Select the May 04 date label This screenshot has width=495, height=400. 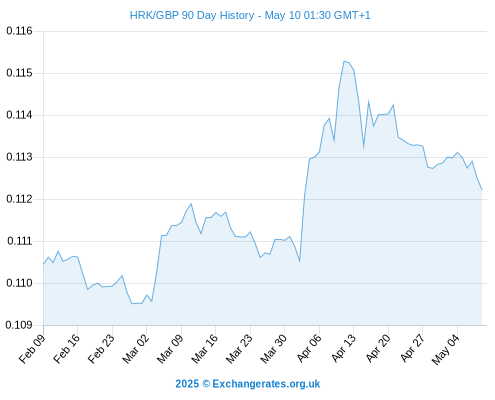click(x=446, y=349)
